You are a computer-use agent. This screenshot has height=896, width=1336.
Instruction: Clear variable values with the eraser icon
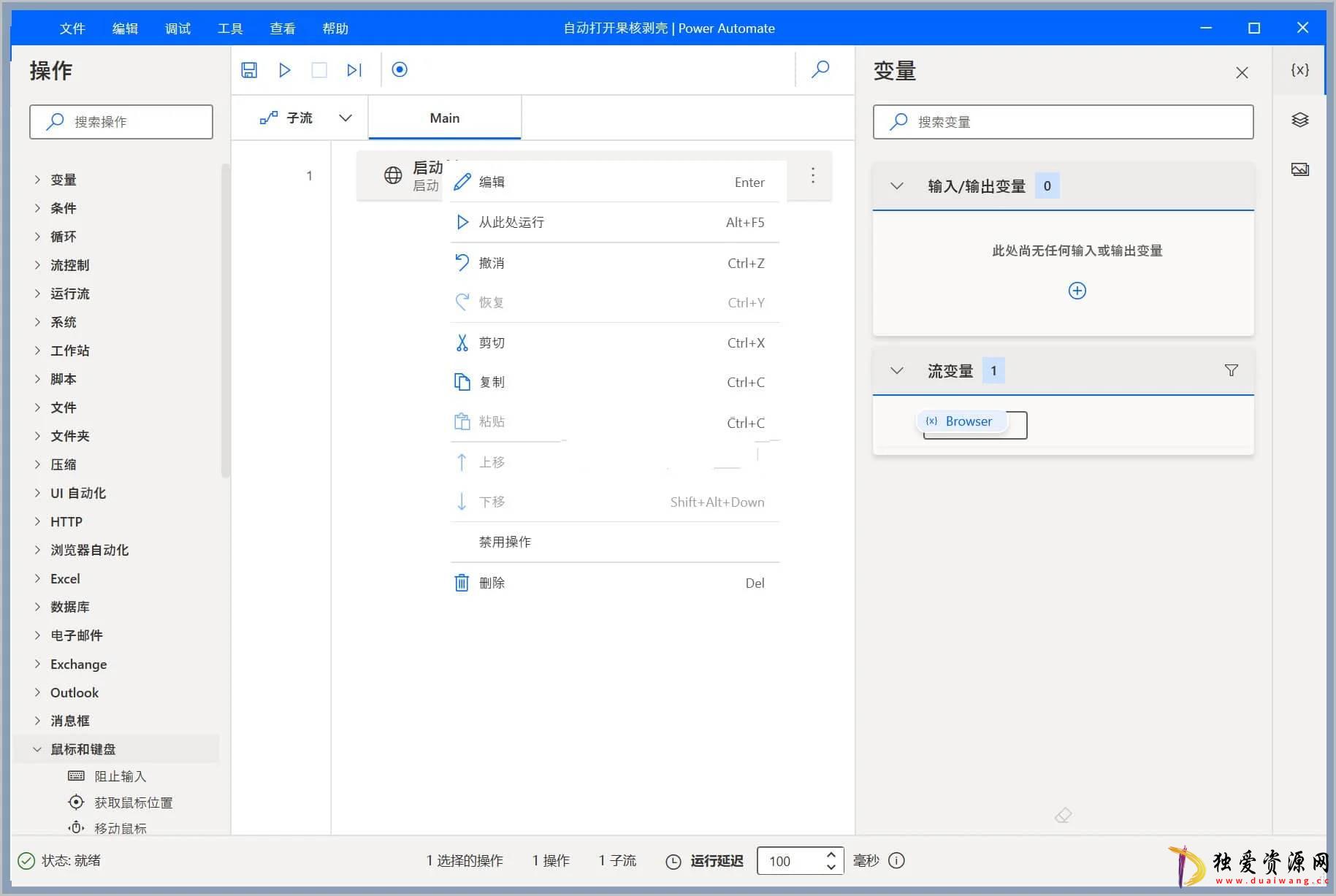(1063, 815)
